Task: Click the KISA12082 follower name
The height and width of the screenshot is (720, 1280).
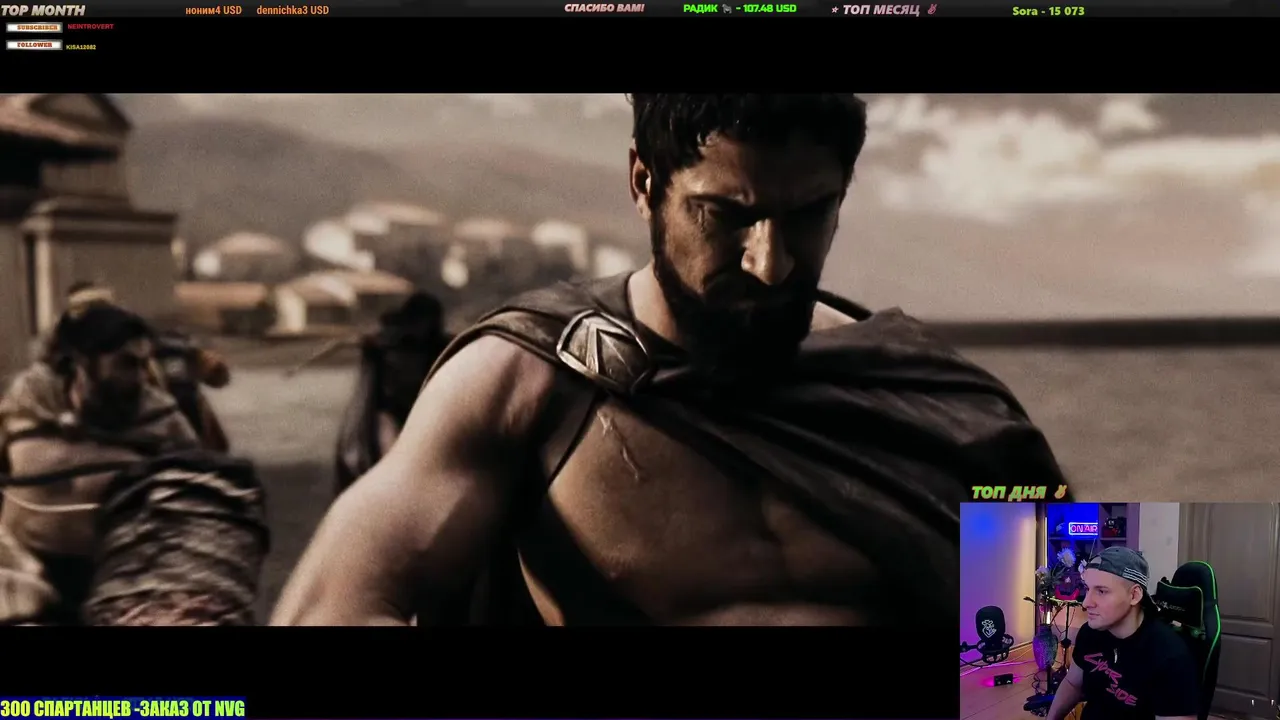Action: tap(81, 47)
